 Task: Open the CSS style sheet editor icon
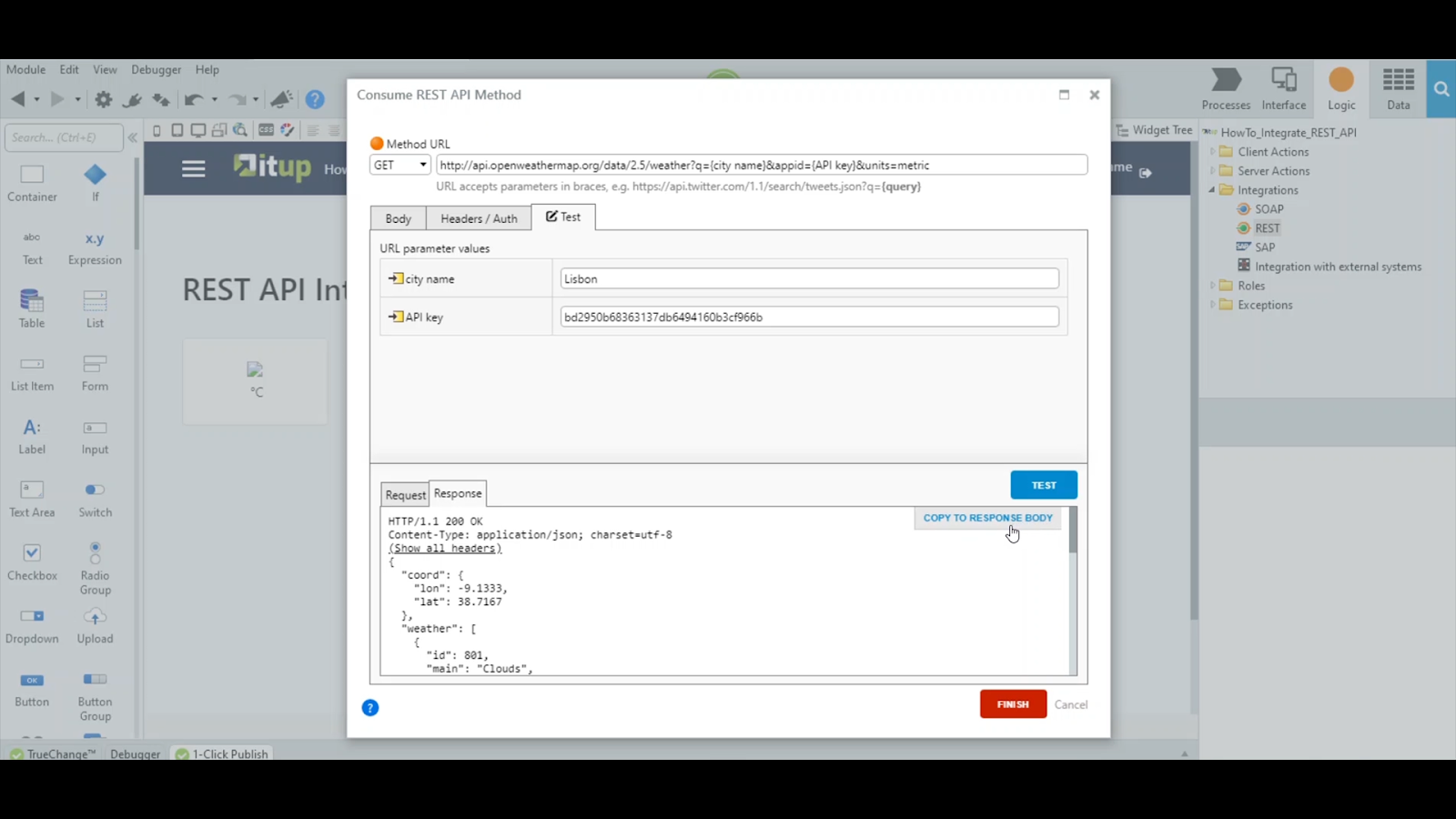pos(267,130)
